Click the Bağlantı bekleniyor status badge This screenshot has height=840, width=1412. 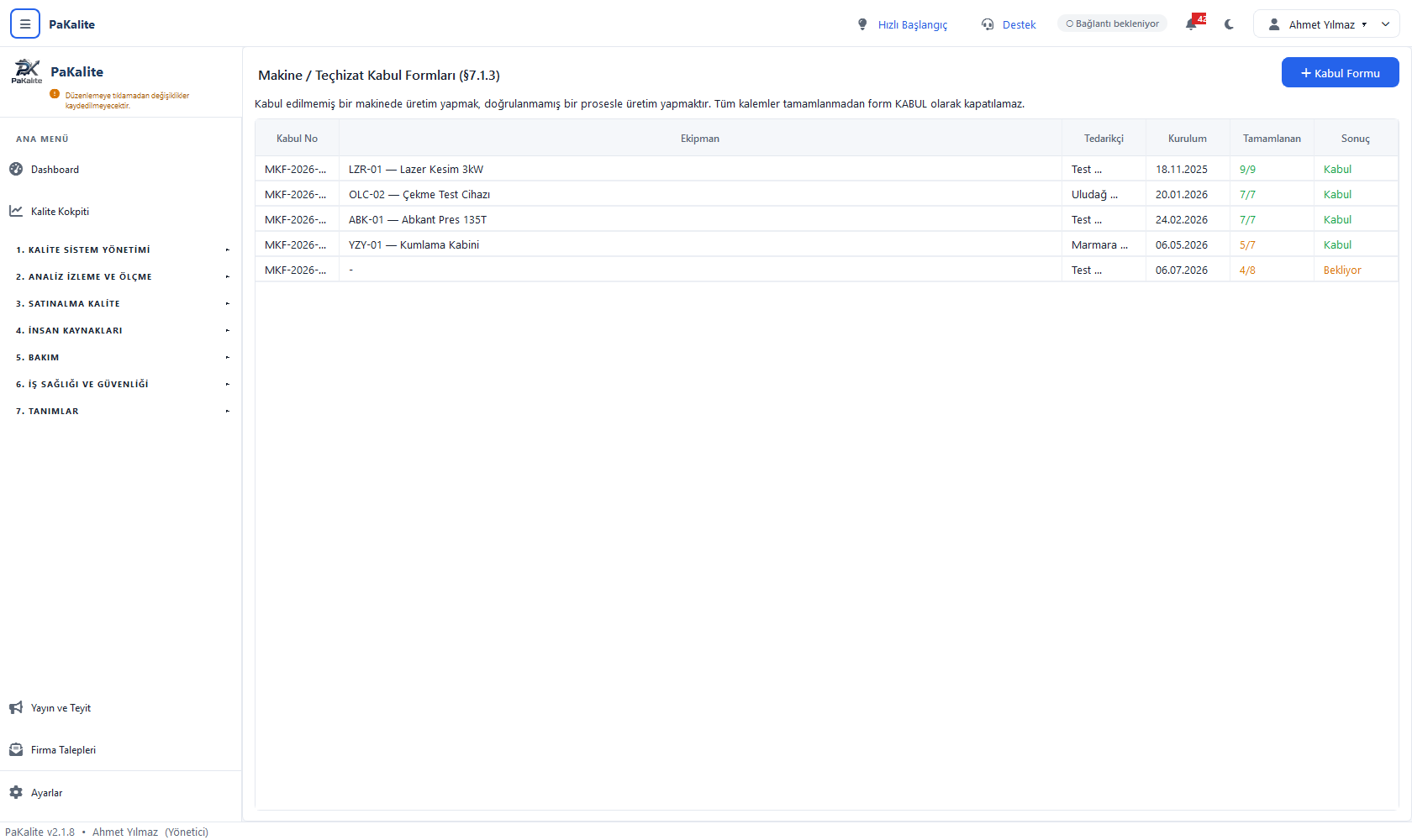coord(1112,24)
